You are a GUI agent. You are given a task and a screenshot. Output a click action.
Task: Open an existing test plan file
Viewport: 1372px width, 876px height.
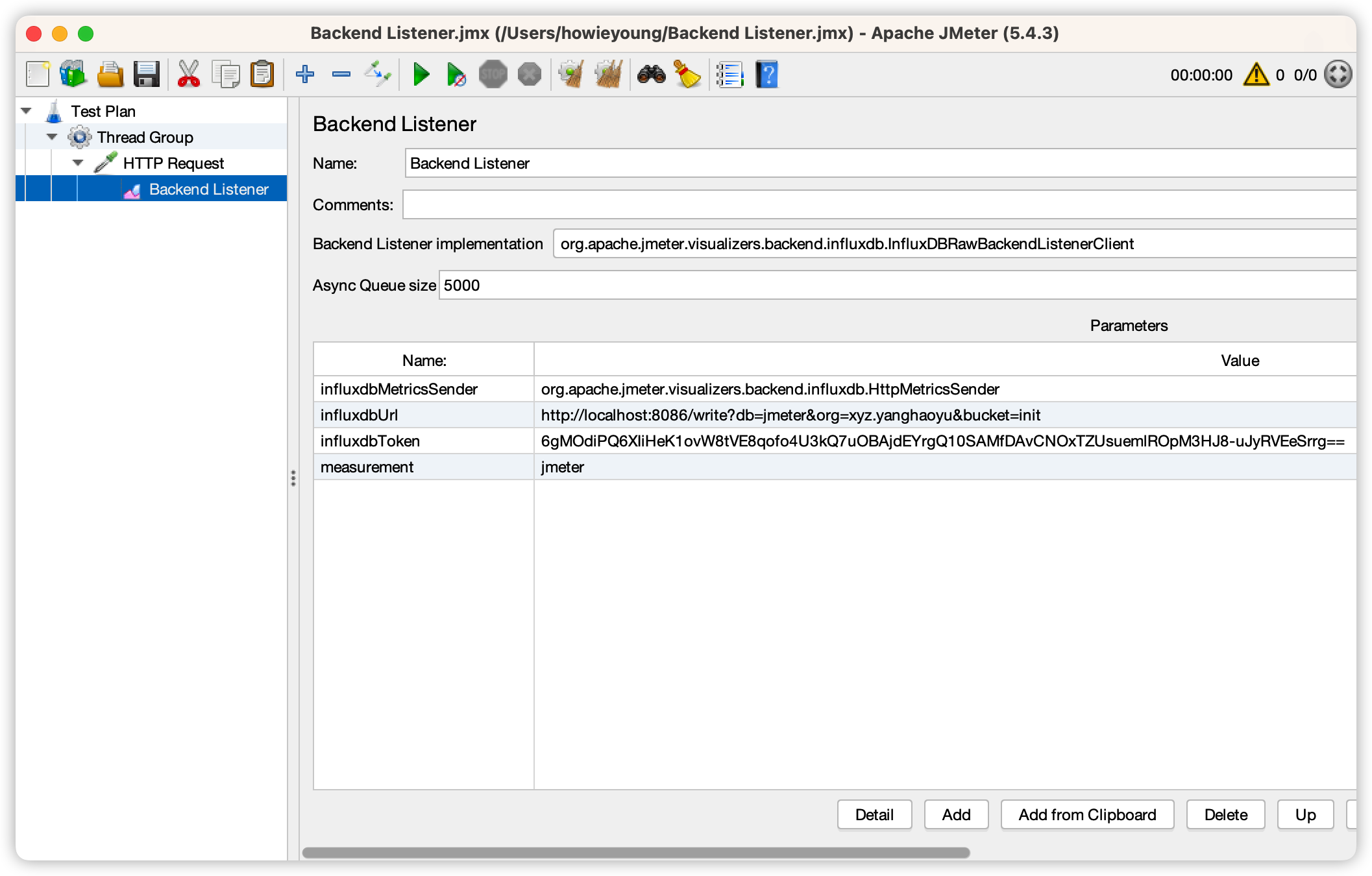pos(110,74)
